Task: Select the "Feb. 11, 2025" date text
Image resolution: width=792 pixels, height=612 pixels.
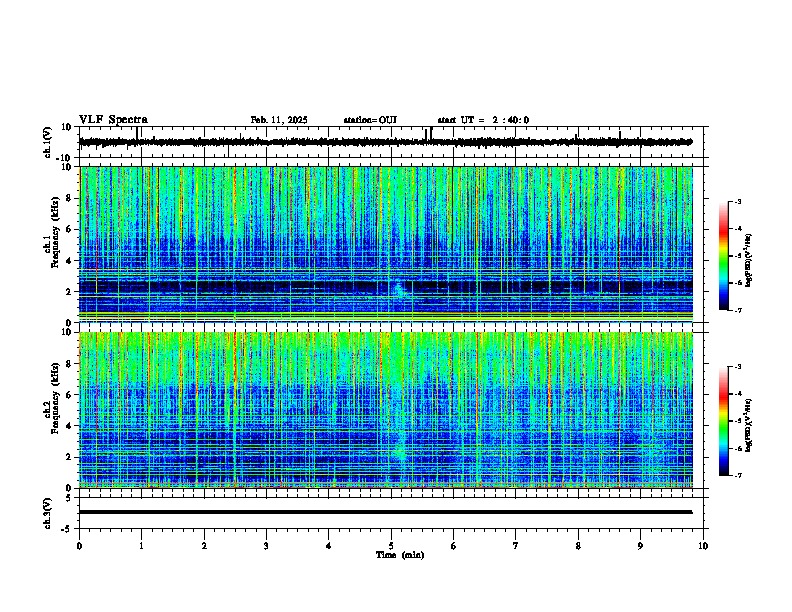Action: 279,120
